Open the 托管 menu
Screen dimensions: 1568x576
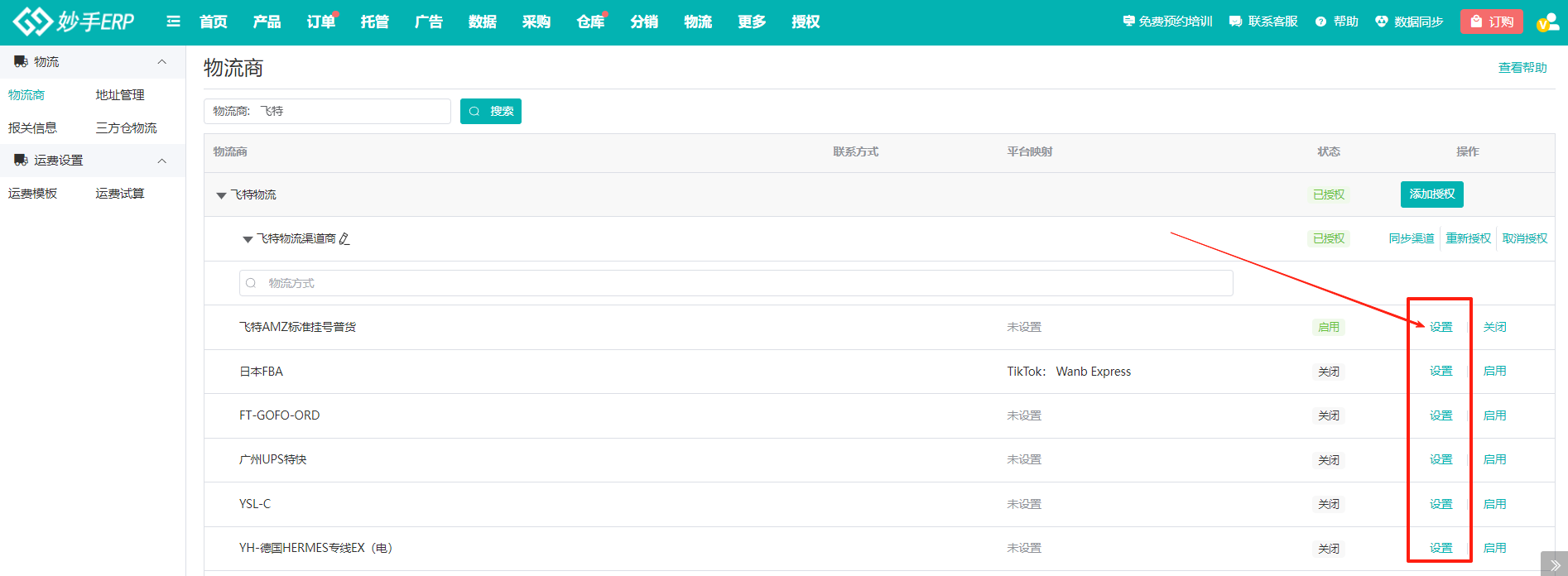[374, 22]
